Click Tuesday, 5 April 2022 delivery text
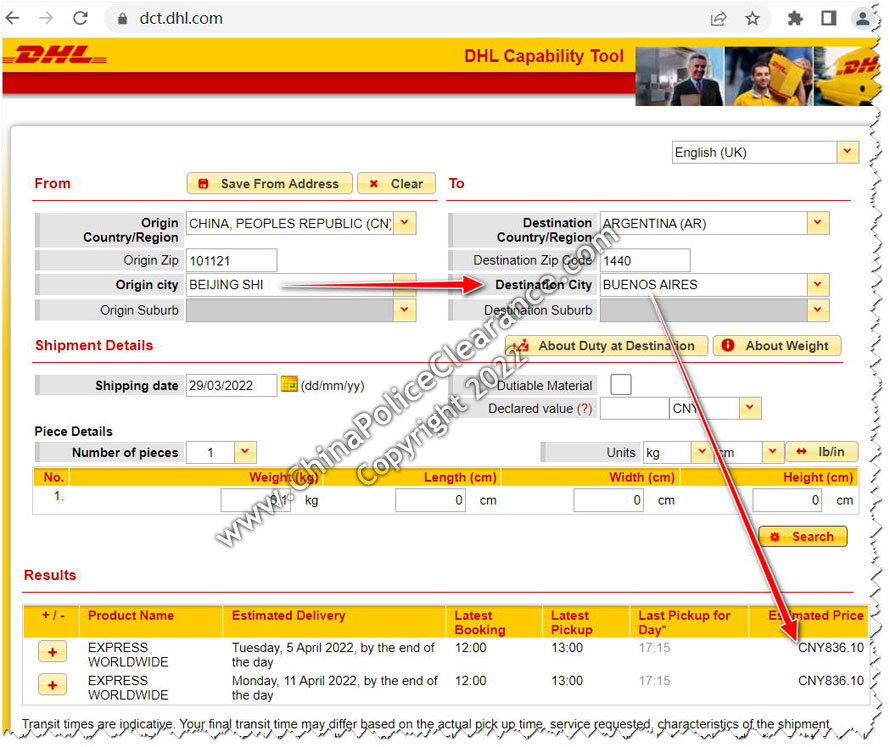Screen dimensions: 890x747 (x=333, y=654)
